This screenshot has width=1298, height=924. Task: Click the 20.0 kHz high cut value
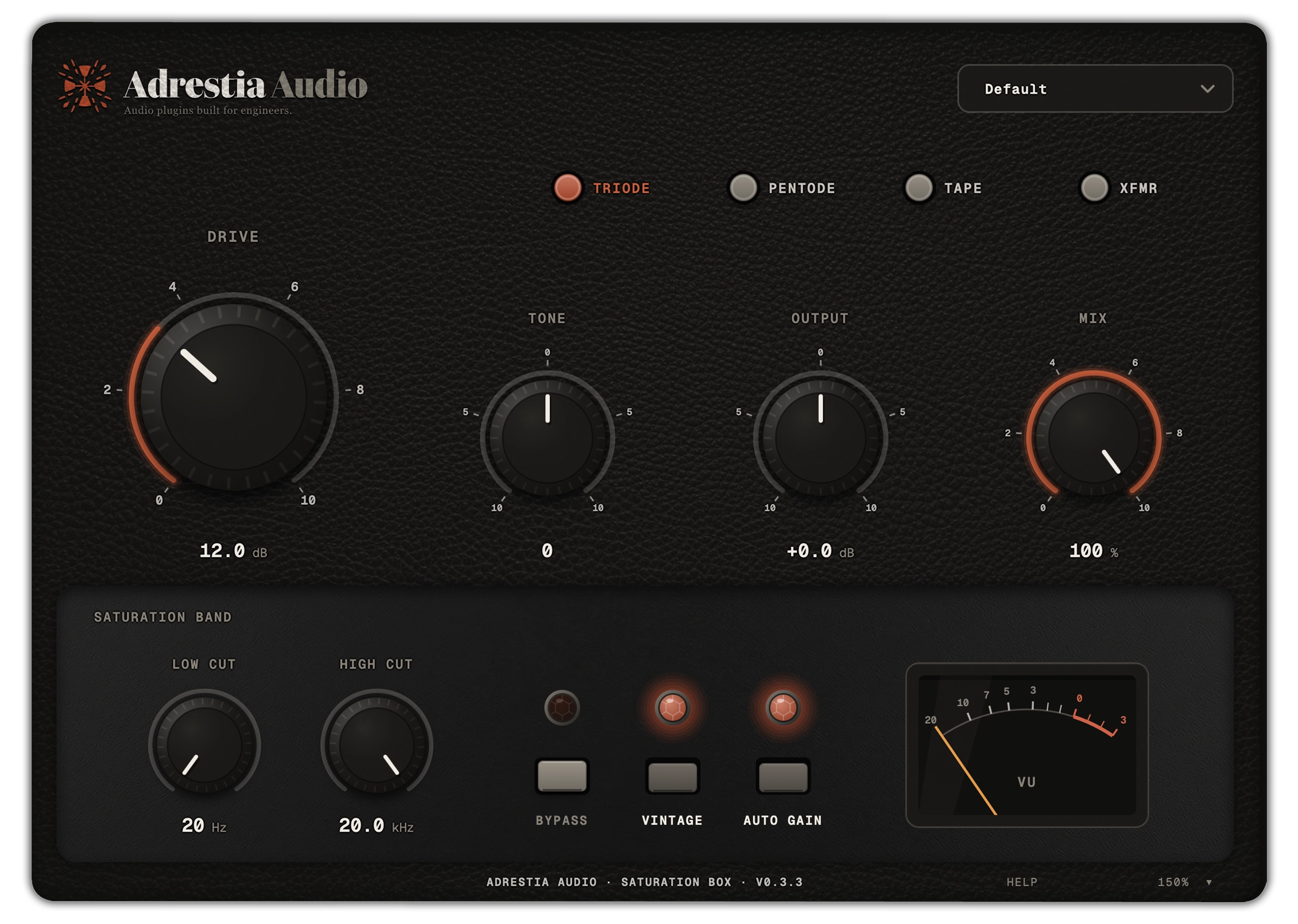(376, 826)
